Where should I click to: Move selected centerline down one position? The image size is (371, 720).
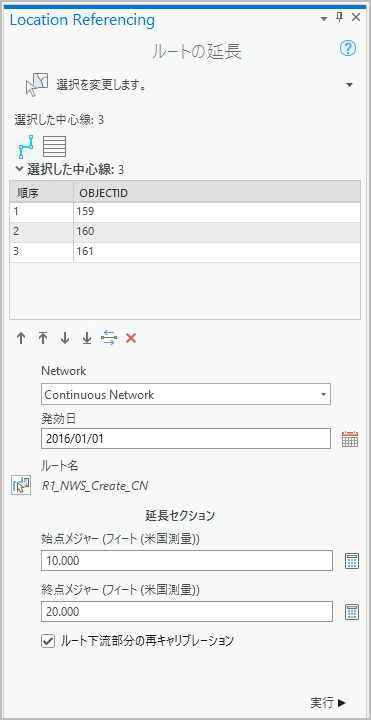coord(65,338)
